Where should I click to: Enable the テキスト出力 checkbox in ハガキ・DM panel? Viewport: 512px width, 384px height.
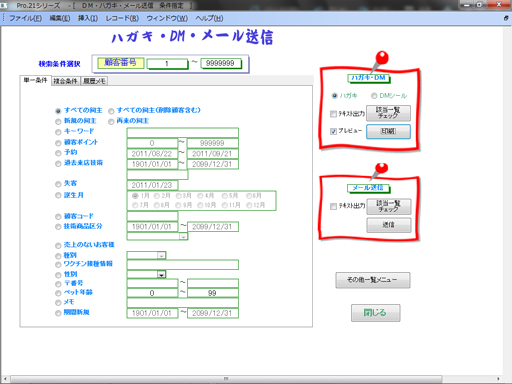coord(333,114)
